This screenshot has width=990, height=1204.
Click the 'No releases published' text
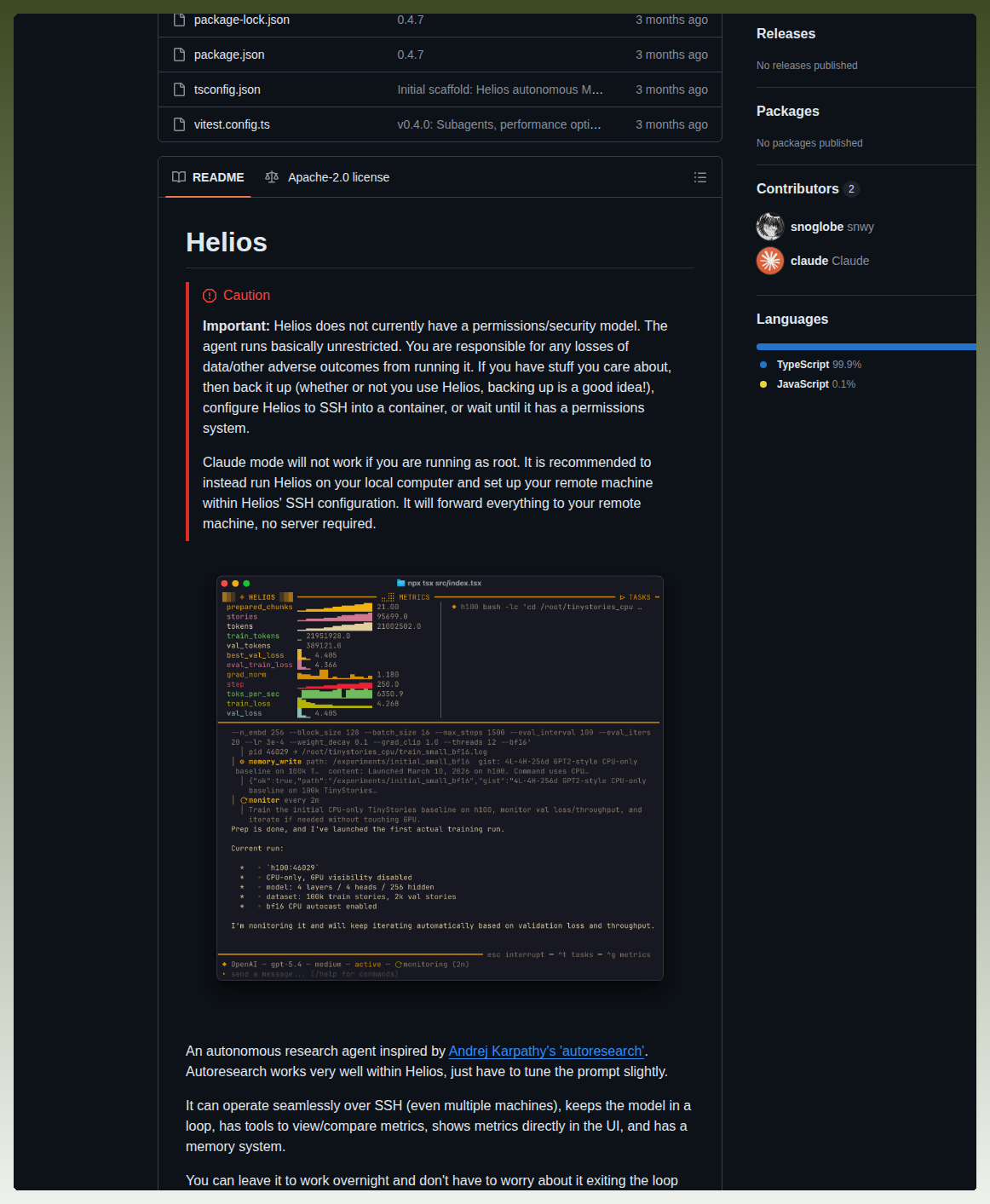[x=807, y=66]
